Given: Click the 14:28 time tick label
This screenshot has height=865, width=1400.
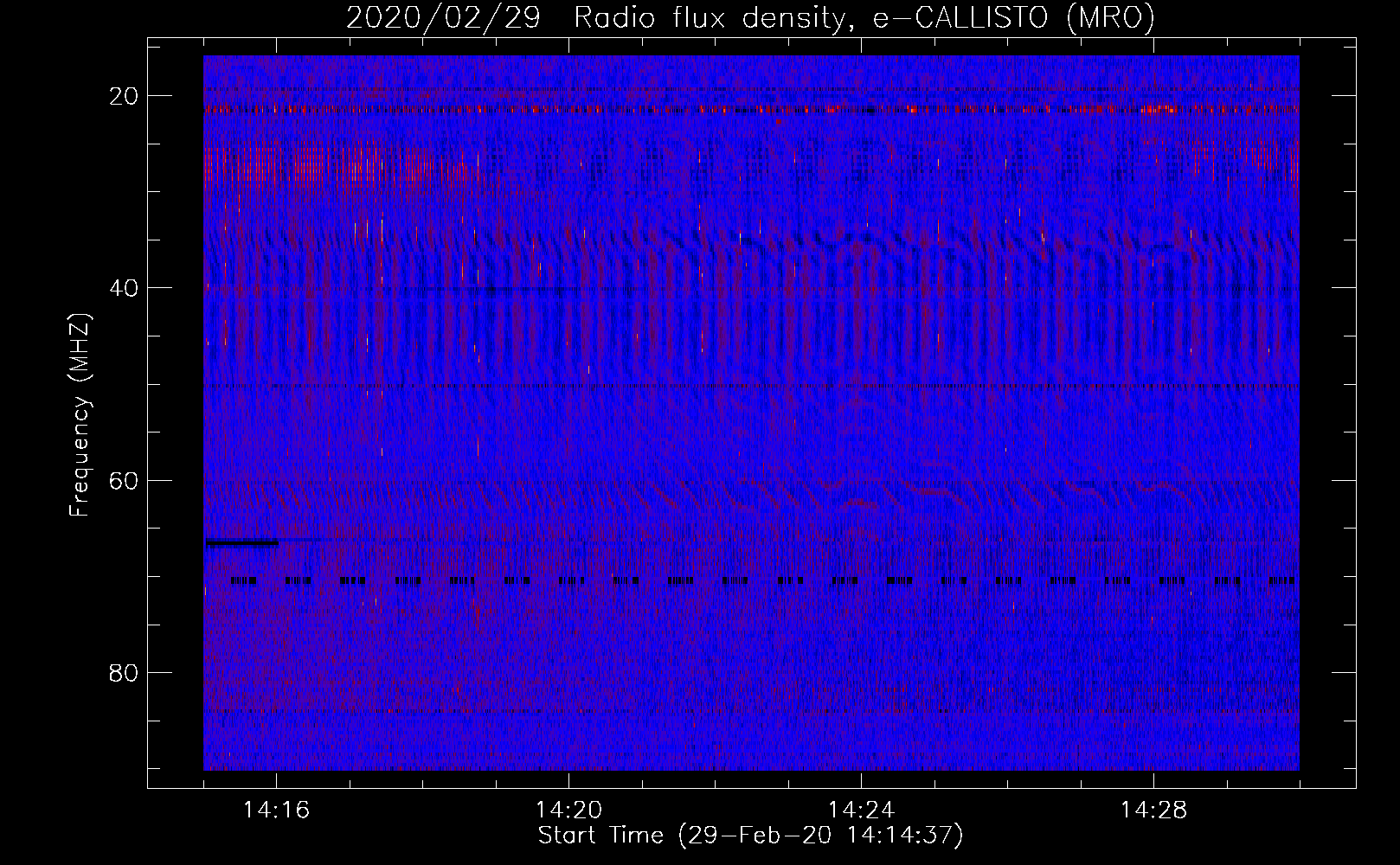Looking at the screenshot, I should (x=1153, y=811).
